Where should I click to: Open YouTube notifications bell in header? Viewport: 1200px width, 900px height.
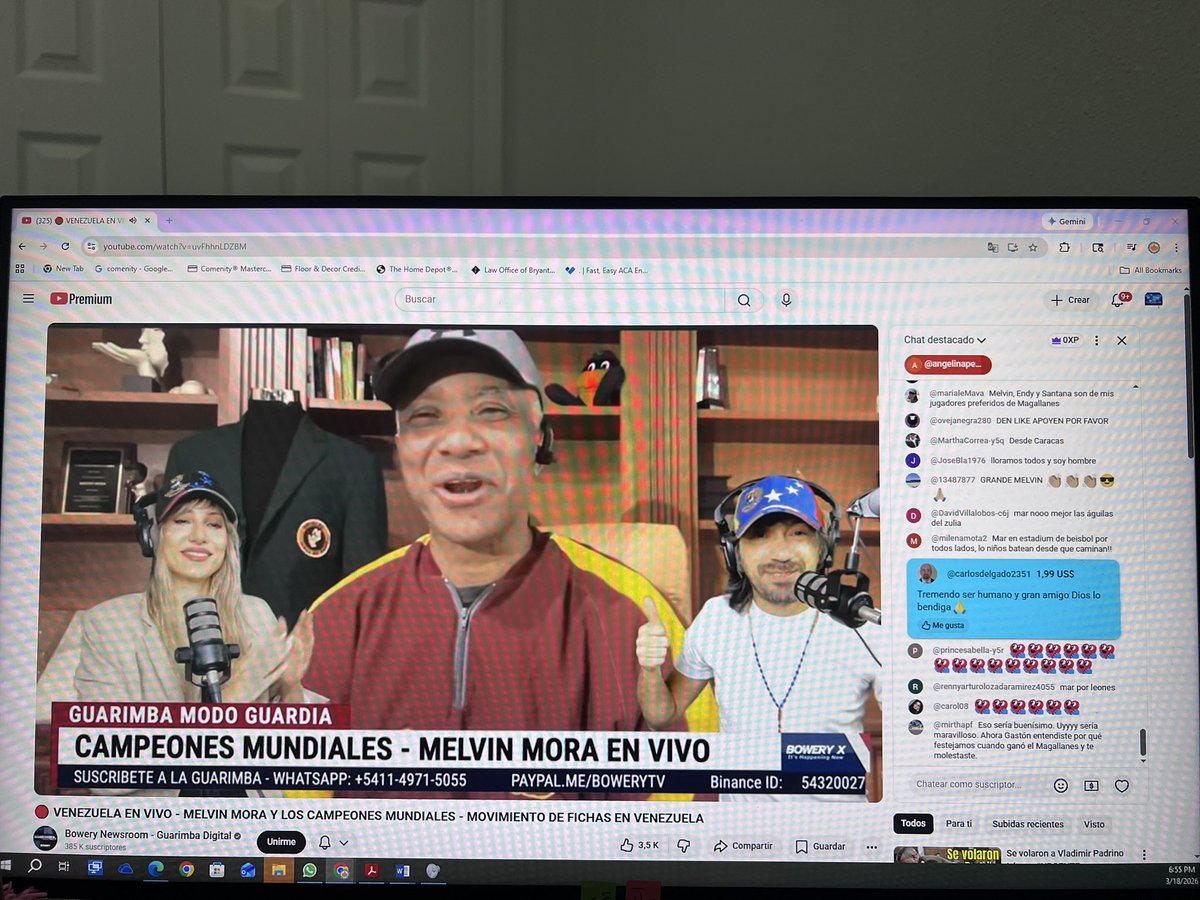(1120, 300)
